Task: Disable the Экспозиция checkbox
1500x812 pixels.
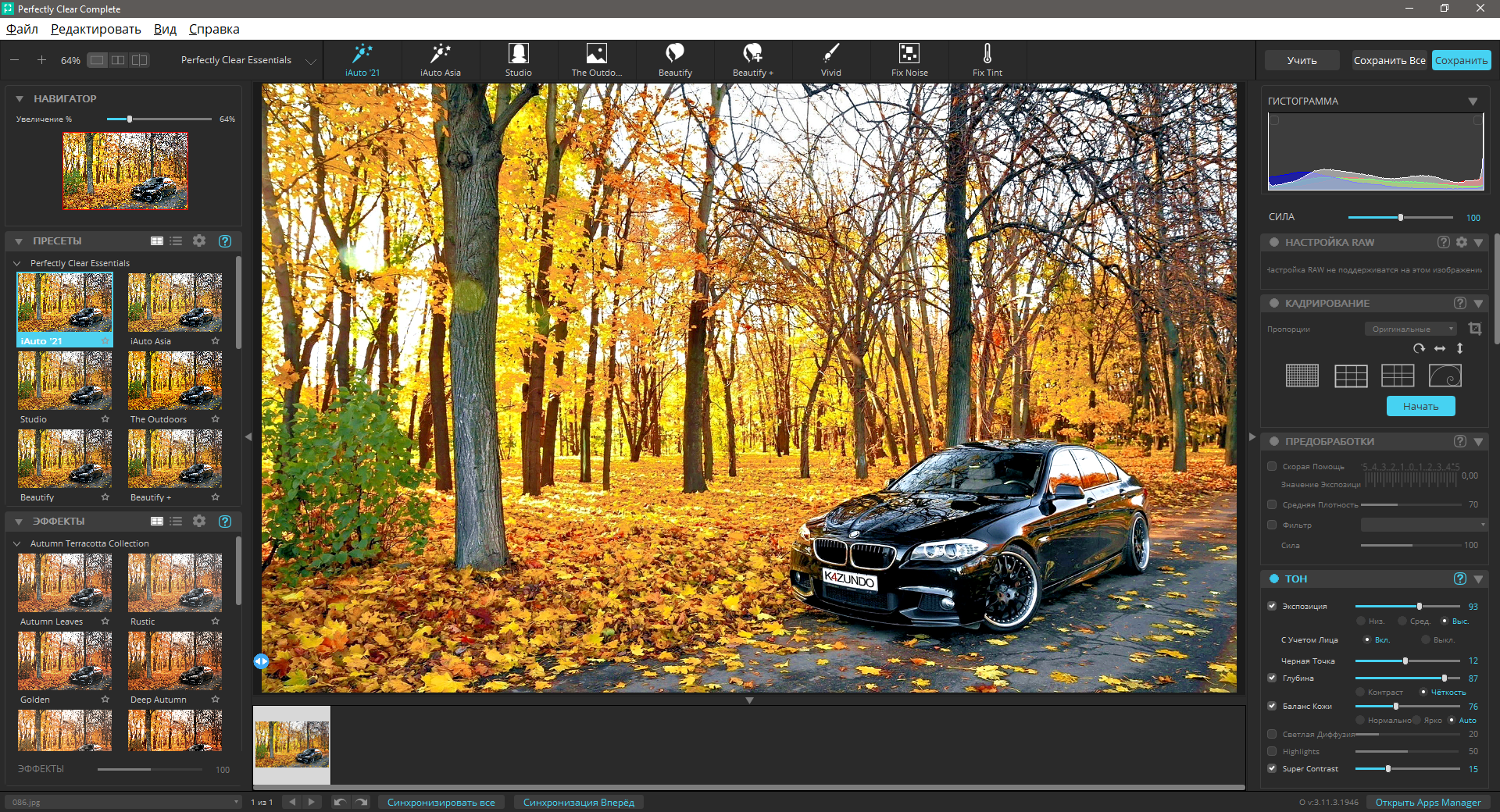Action: point(1272,606)
